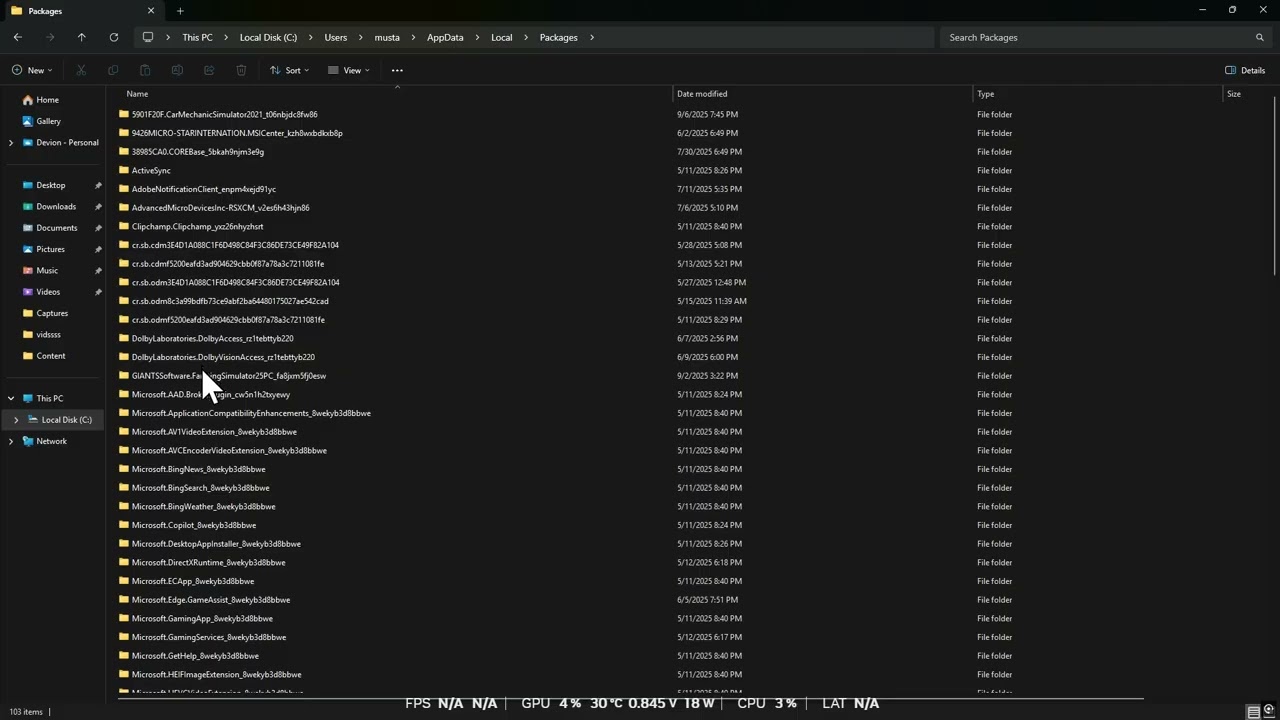
Task: Click the Rename icon in toolbar
Action: click(177, 70)
